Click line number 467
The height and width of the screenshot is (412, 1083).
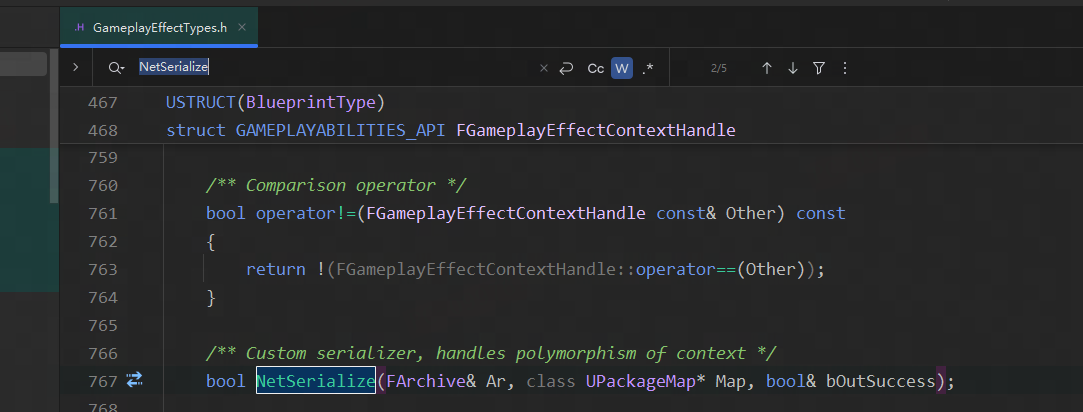coord(103,103)
